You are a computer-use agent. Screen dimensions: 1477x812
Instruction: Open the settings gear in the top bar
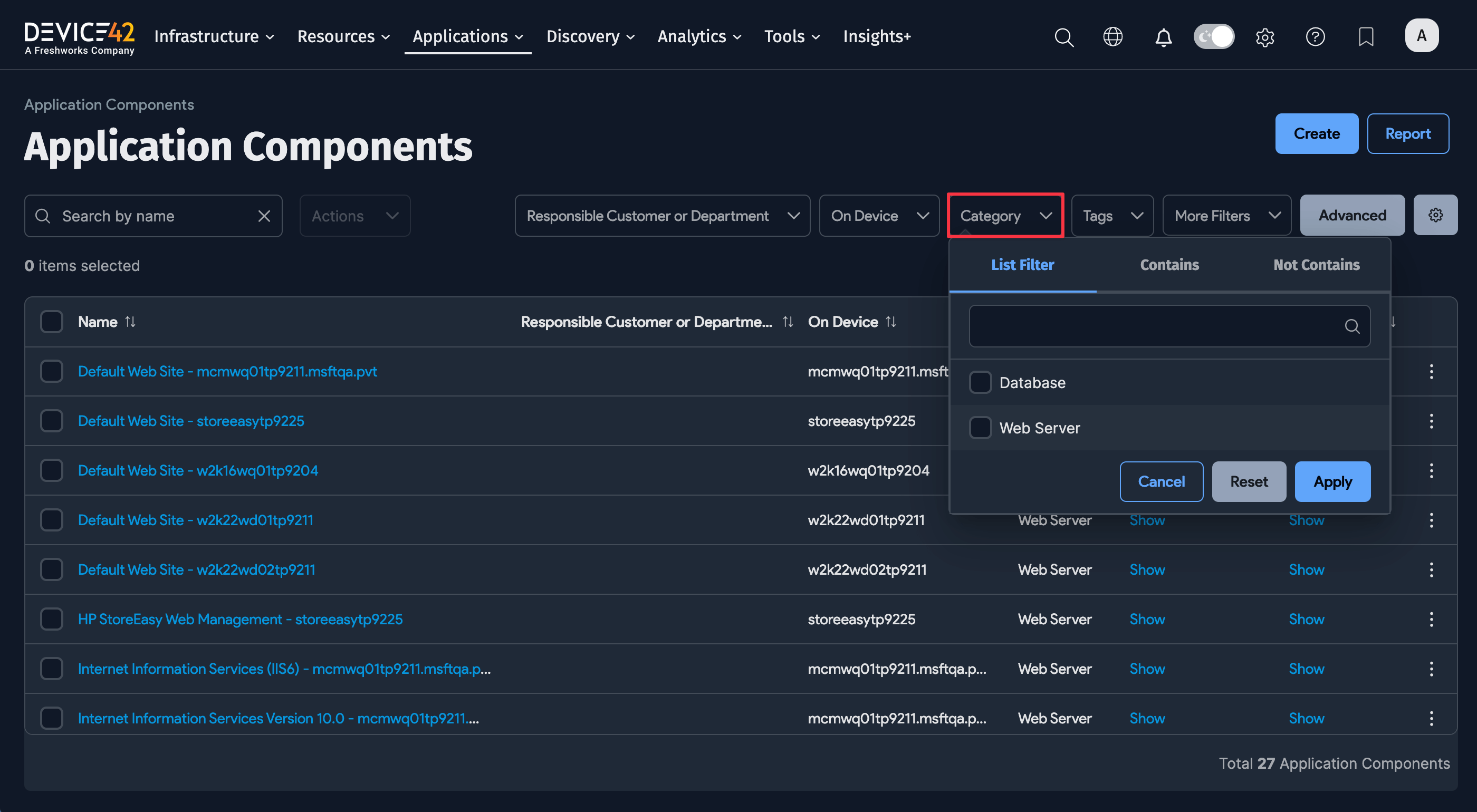[x=1265, y=37]
